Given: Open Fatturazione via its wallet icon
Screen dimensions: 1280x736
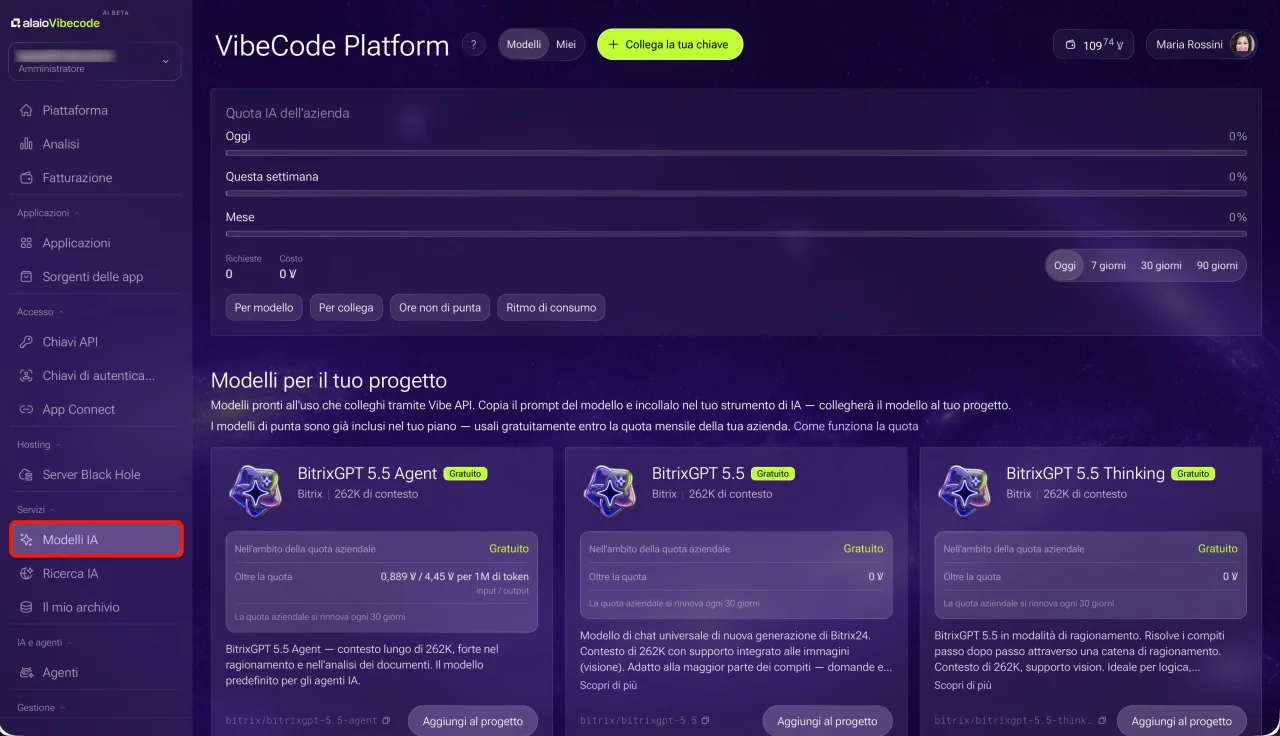Looking at the screenshot, I should tap(26, 178).
